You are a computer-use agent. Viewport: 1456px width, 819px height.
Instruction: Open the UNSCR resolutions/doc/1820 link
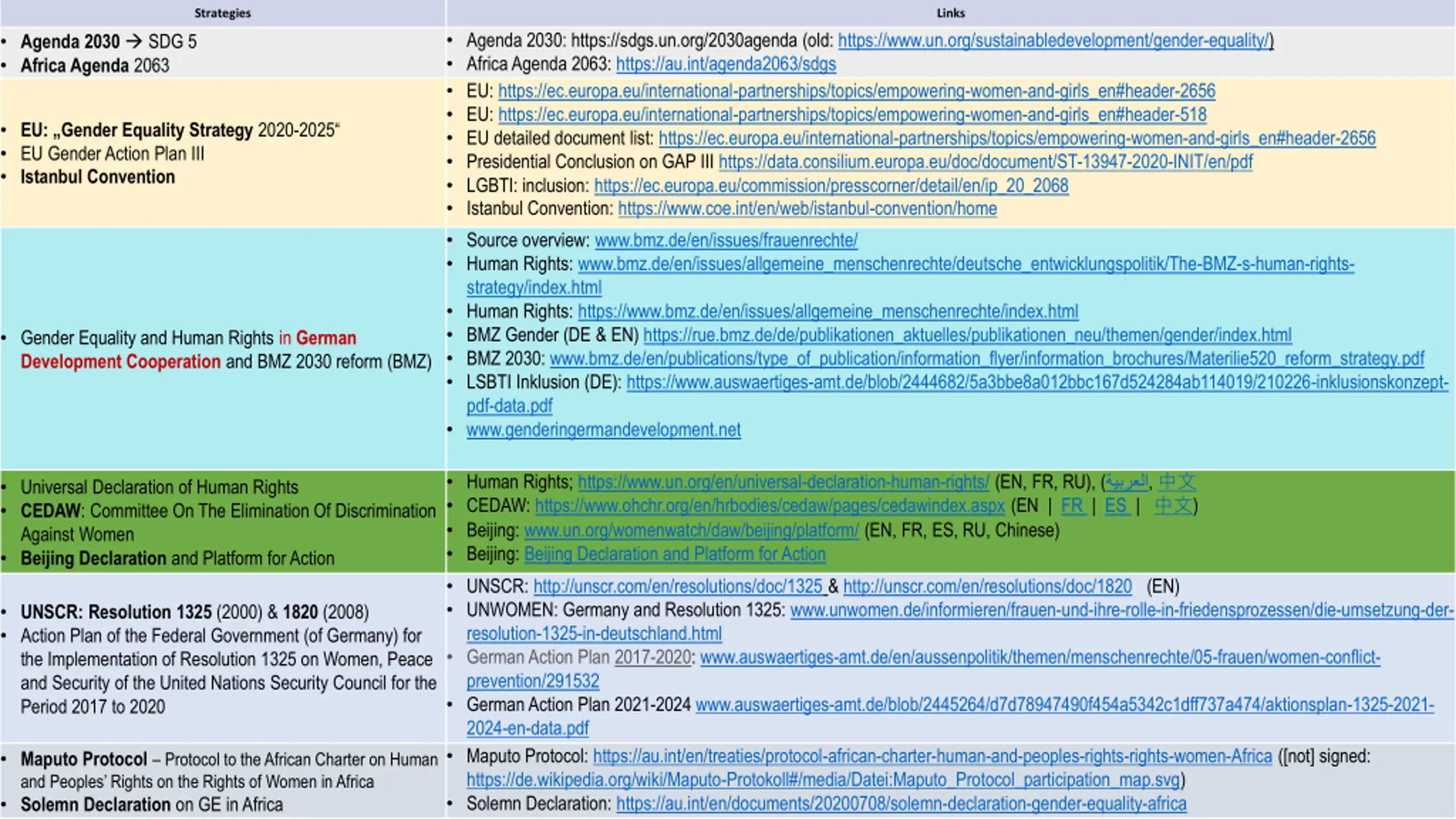988,587
